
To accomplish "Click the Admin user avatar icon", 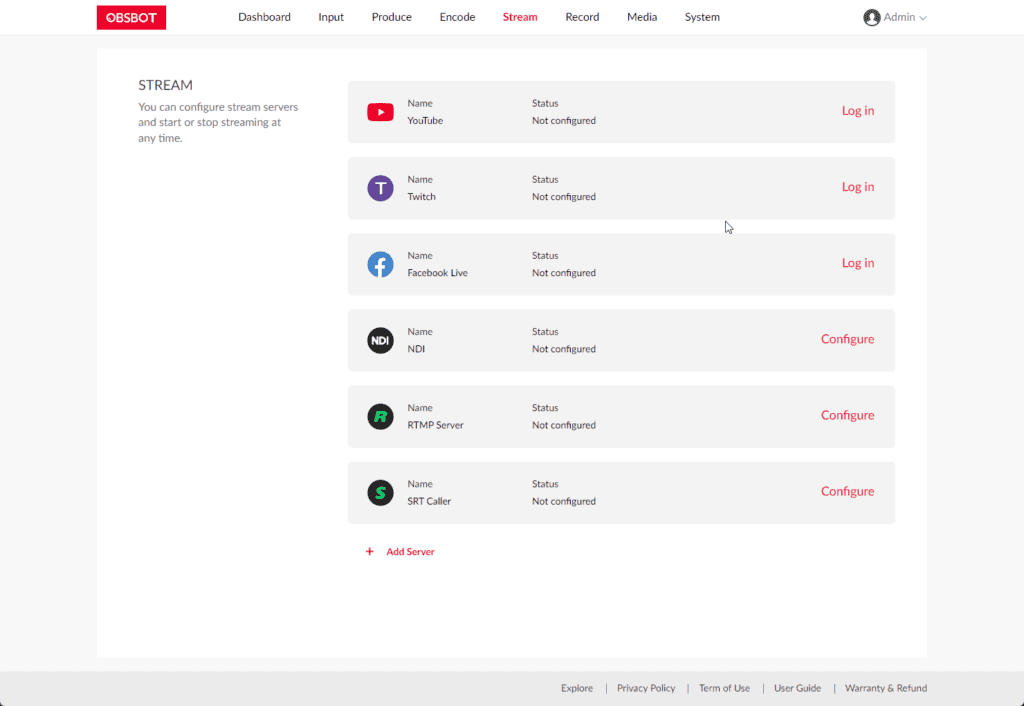I will pyautogui.click(x=871, y=17).
